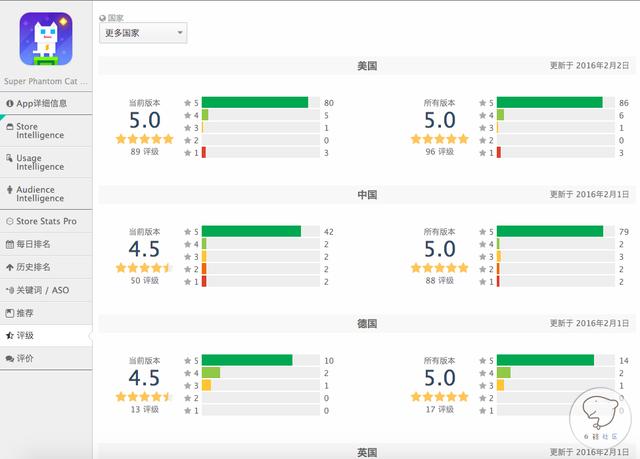Click the globe icon beside 国家
The height and width of the screenshot is (459, 640).
pyautogui.click(x=103, y=18)
